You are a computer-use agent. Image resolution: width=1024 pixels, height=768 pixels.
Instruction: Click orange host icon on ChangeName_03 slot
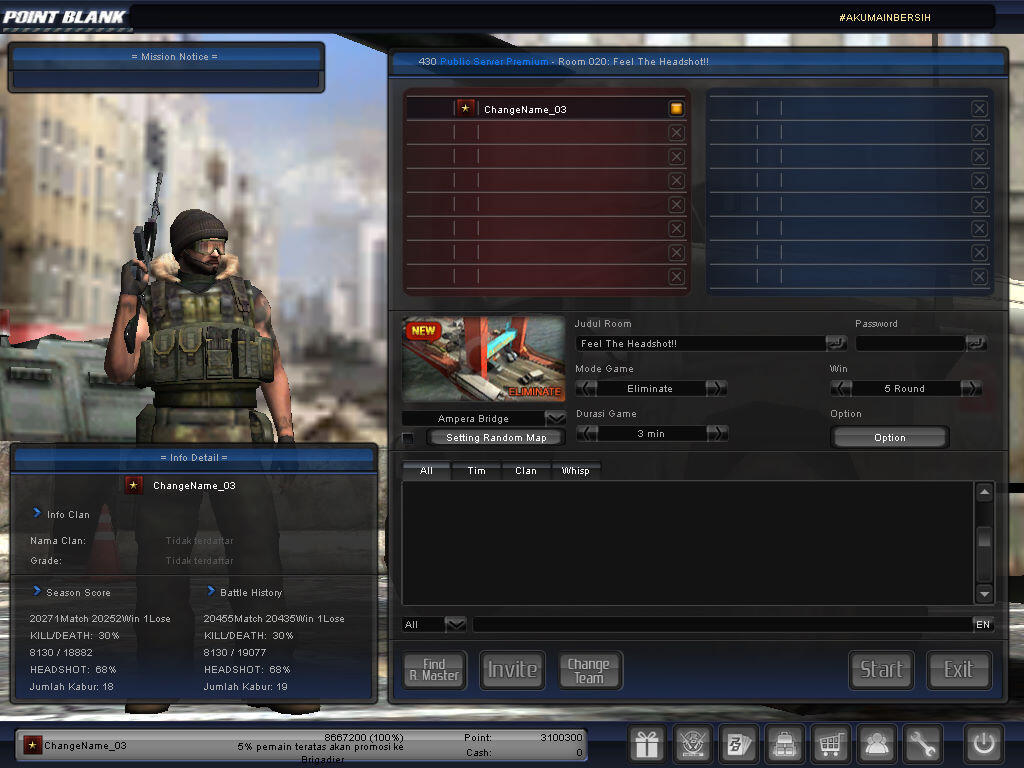point(676,108)
